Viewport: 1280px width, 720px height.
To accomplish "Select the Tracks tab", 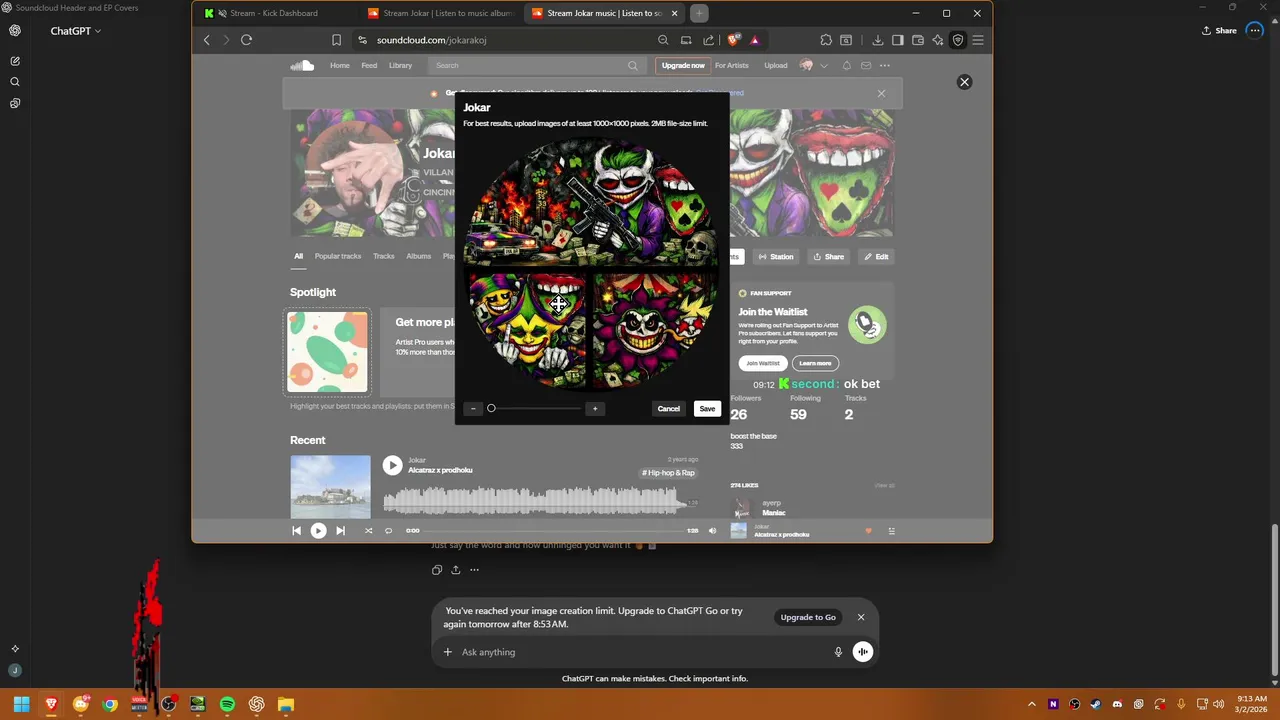I will point(384,256).
